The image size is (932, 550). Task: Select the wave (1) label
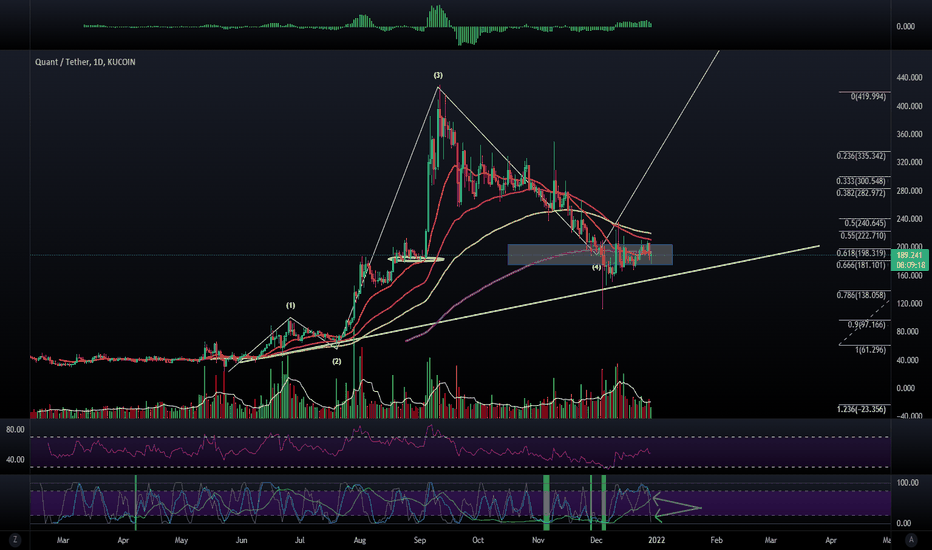coord(290,306)
